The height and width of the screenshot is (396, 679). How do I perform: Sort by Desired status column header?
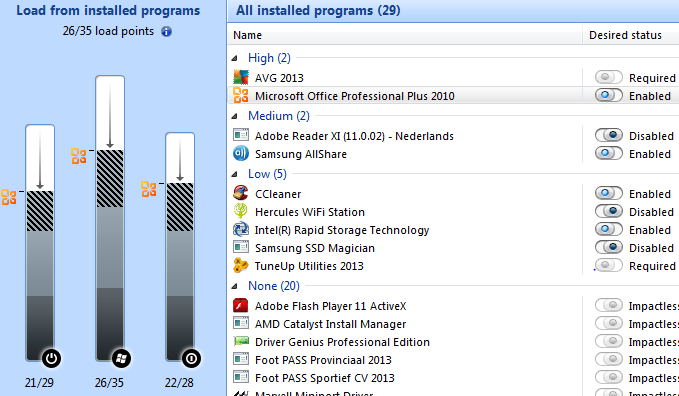coord(631,35)
